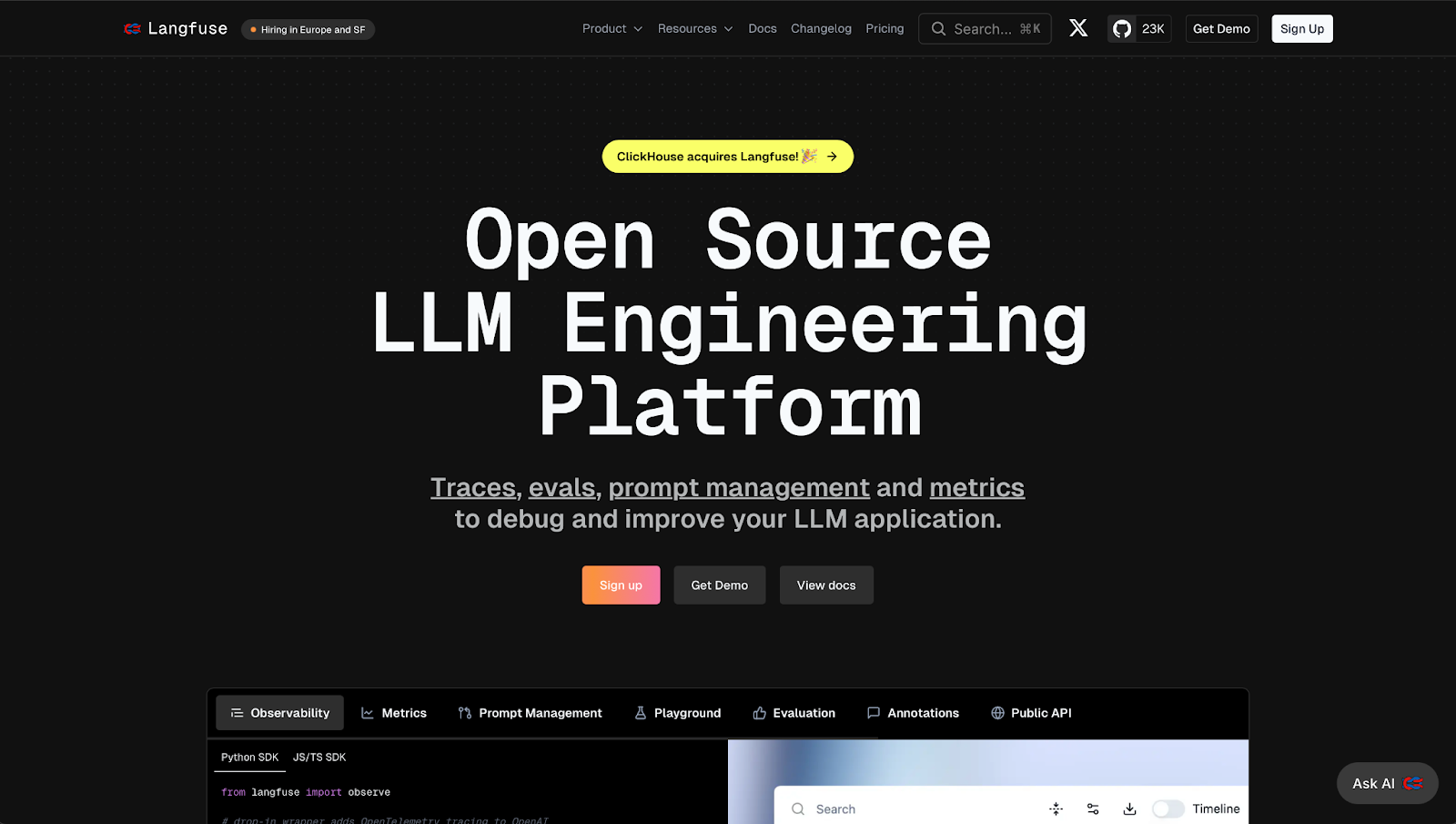The image size is (1456, 824).
Task: Expand the Resources dropdown menu
Action: pyautogui.click(x=694, y=29)
